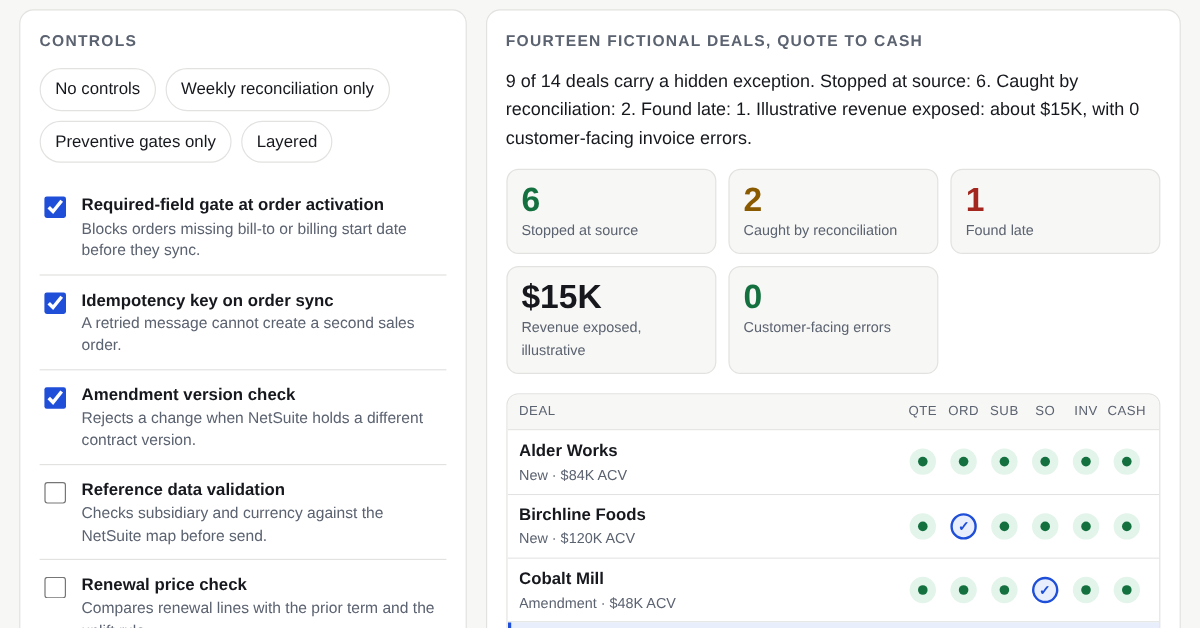Click the Stopped at source card
Screen dimensions: 1200x628
[611, 211]
